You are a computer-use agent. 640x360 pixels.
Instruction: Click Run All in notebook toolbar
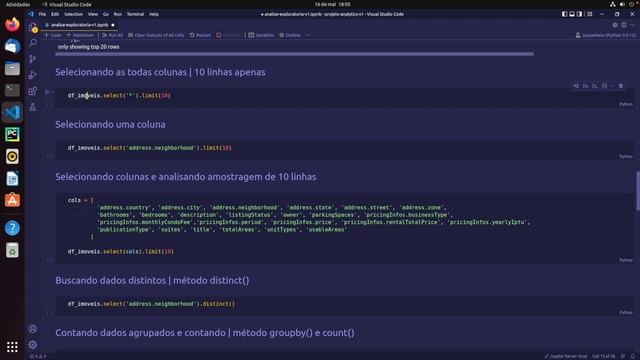(112, 35)
